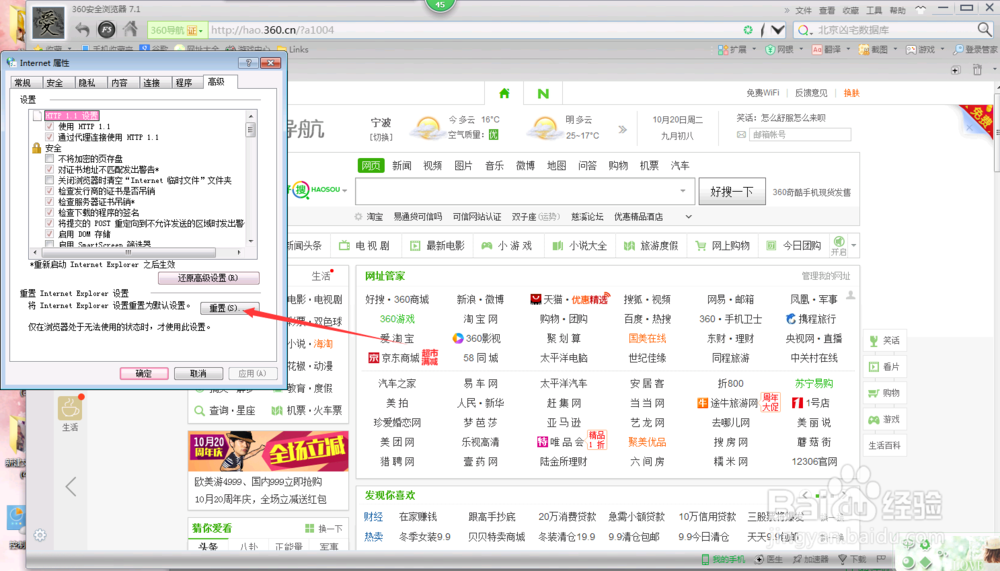
Task: Click the 看片 sidebar shortcut
Action: 885,367
